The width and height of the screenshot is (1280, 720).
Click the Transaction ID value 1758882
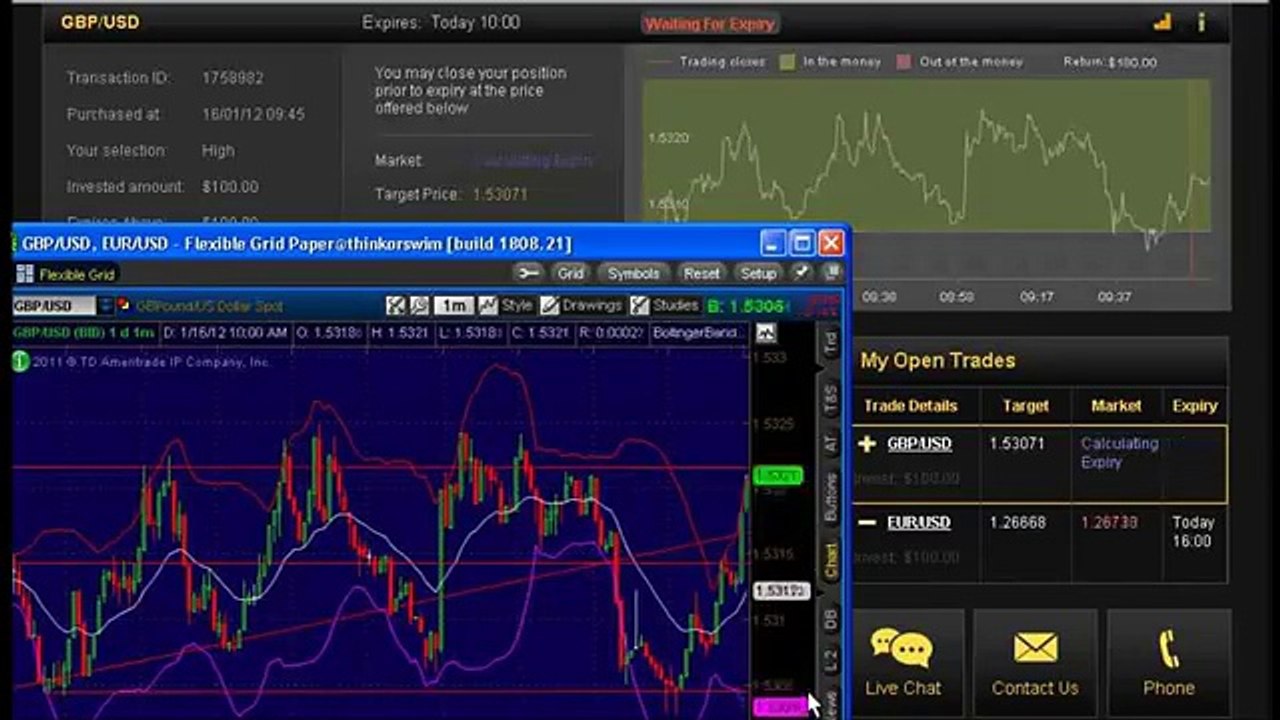pyautogui.click(x=233, y=78)
